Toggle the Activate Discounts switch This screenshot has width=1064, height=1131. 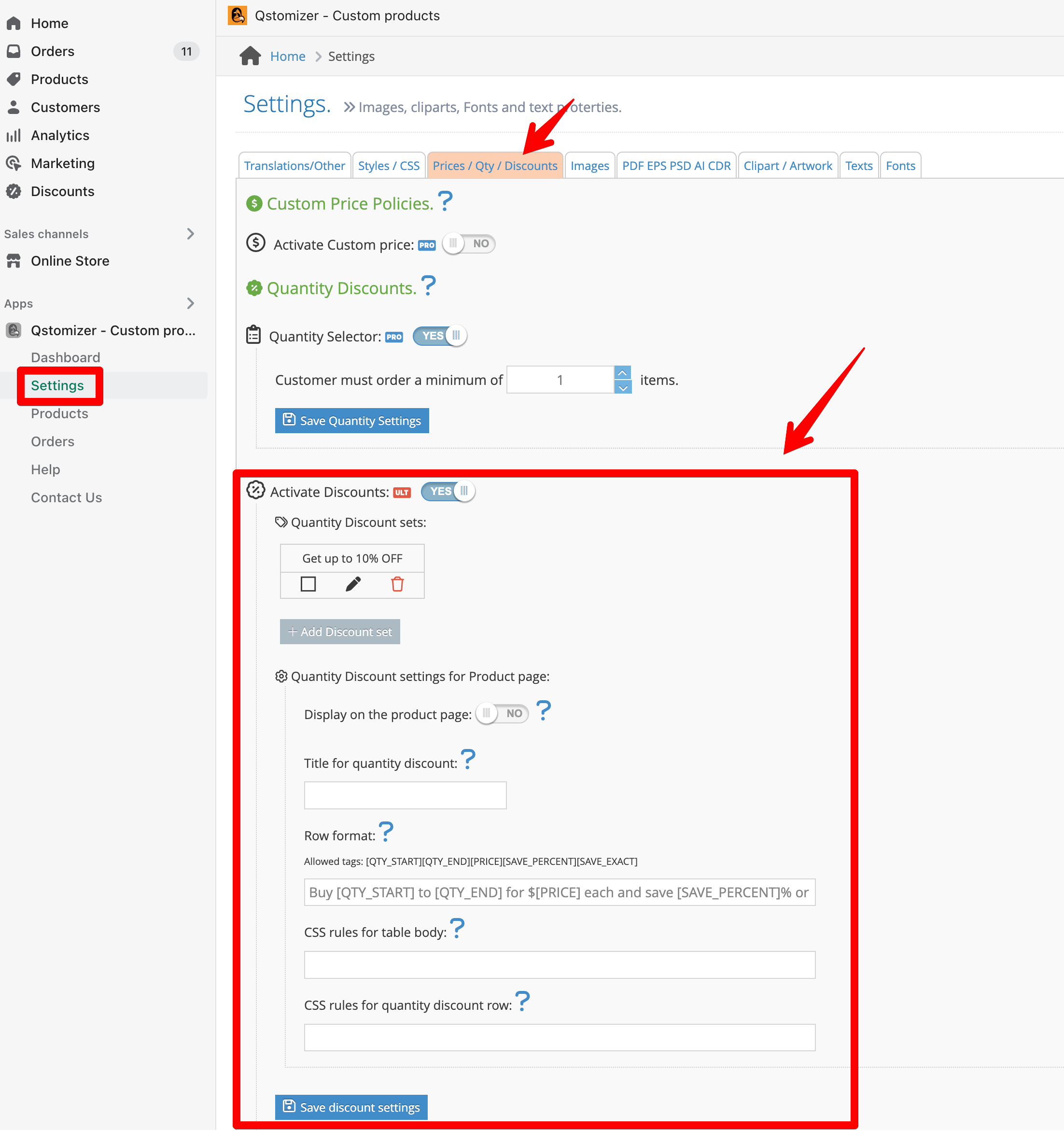click(x=448, y=491)
